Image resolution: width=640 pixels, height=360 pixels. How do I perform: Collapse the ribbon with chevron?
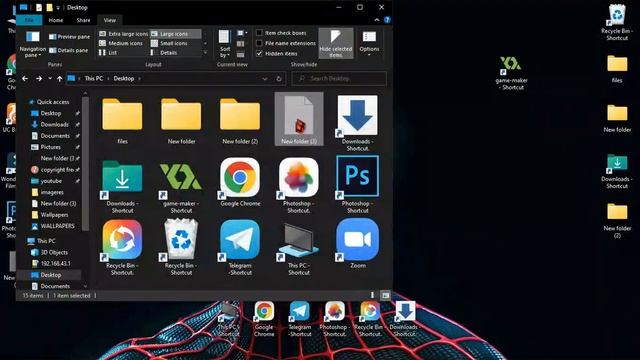(x=376, y=20)
